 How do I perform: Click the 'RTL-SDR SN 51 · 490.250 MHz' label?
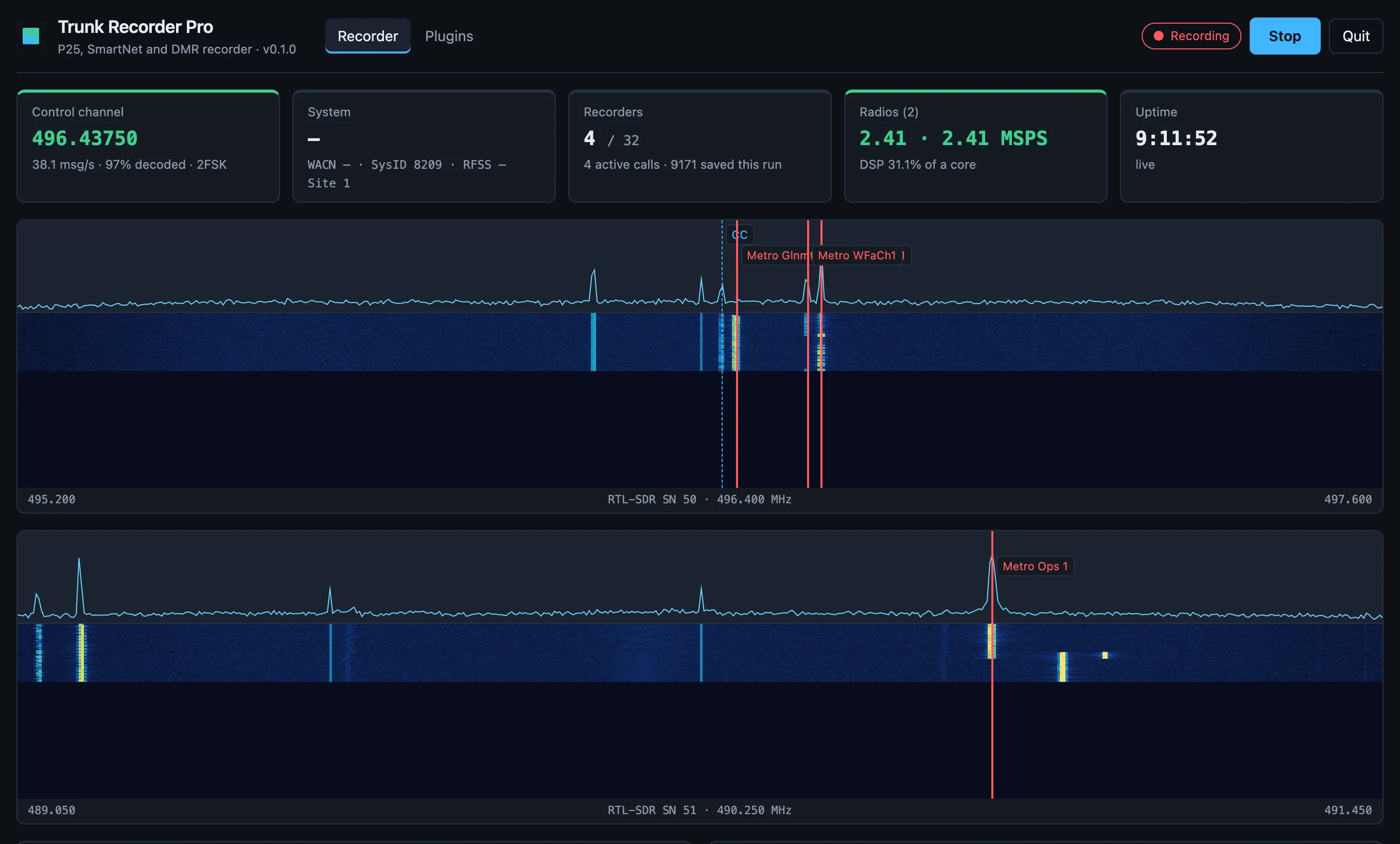click(699, 810)
